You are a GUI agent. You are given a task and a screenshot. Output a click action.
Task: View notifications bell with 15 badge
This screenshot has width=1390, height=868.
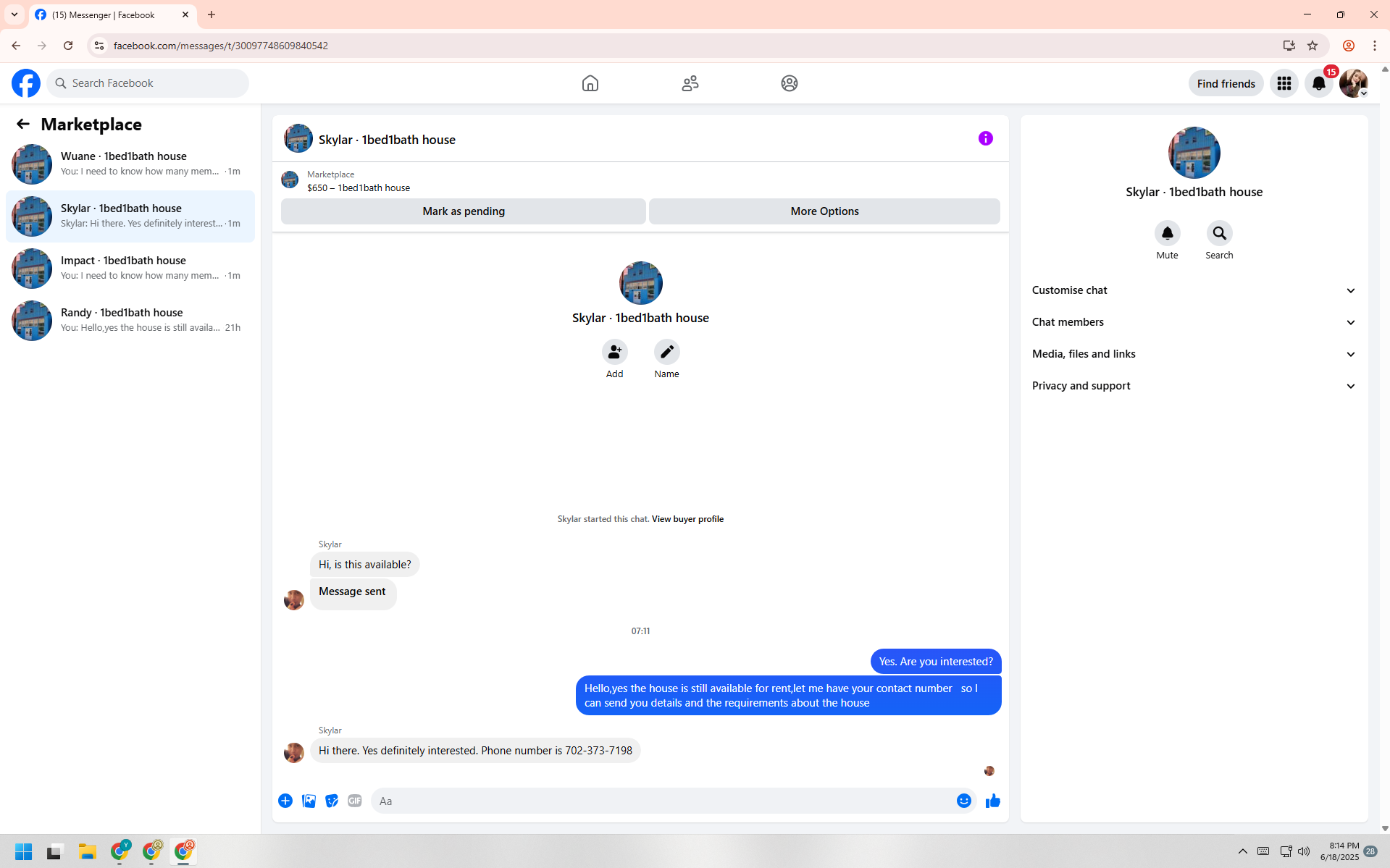pos(1319,83)
